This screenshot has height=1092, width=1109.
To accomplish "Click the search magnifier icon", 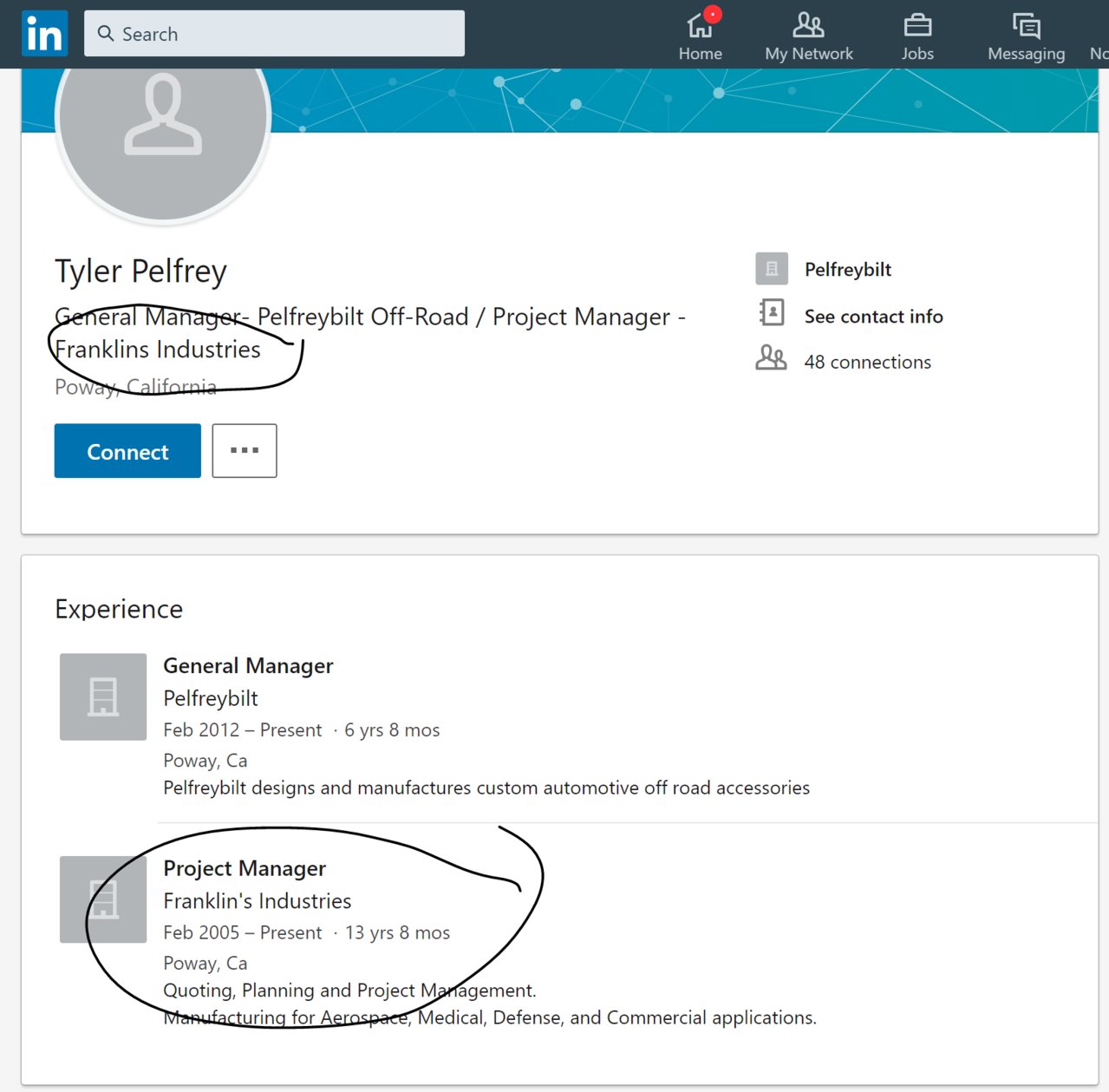I will click(106, 33).
